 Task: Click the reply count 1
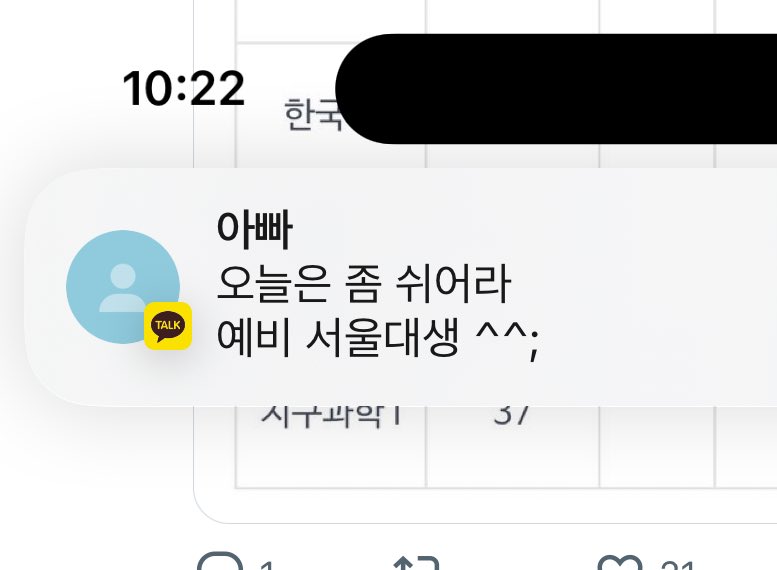click(x=268, y=565)
